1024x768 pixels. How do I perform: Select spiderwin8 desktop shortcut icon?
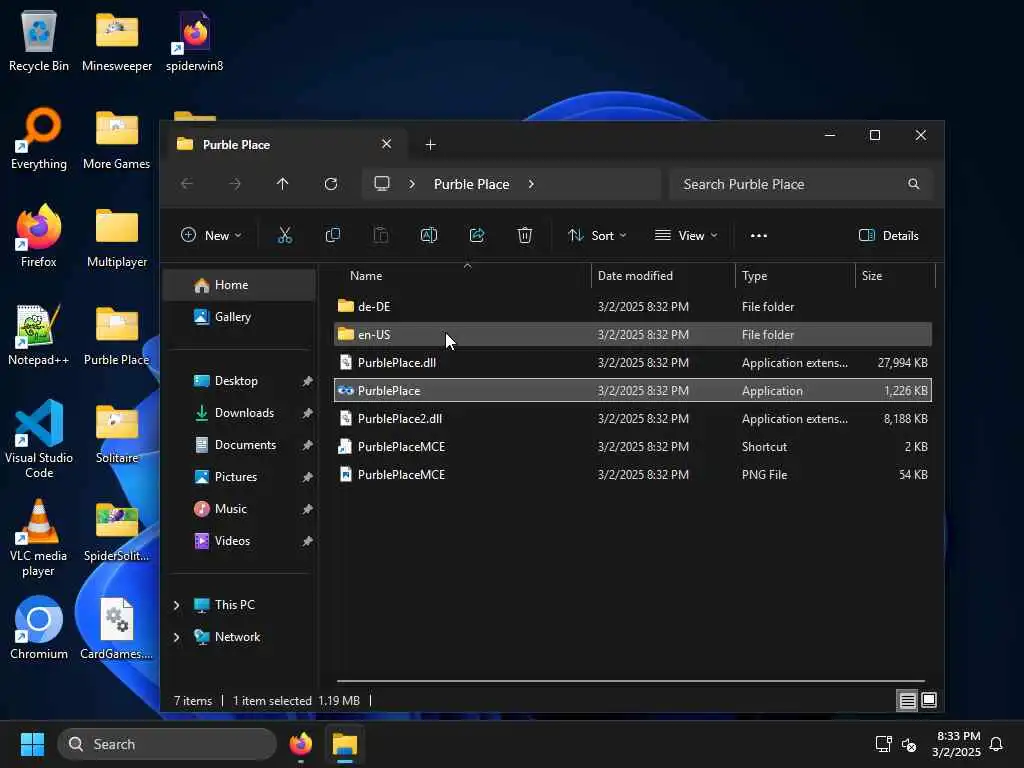195,40
